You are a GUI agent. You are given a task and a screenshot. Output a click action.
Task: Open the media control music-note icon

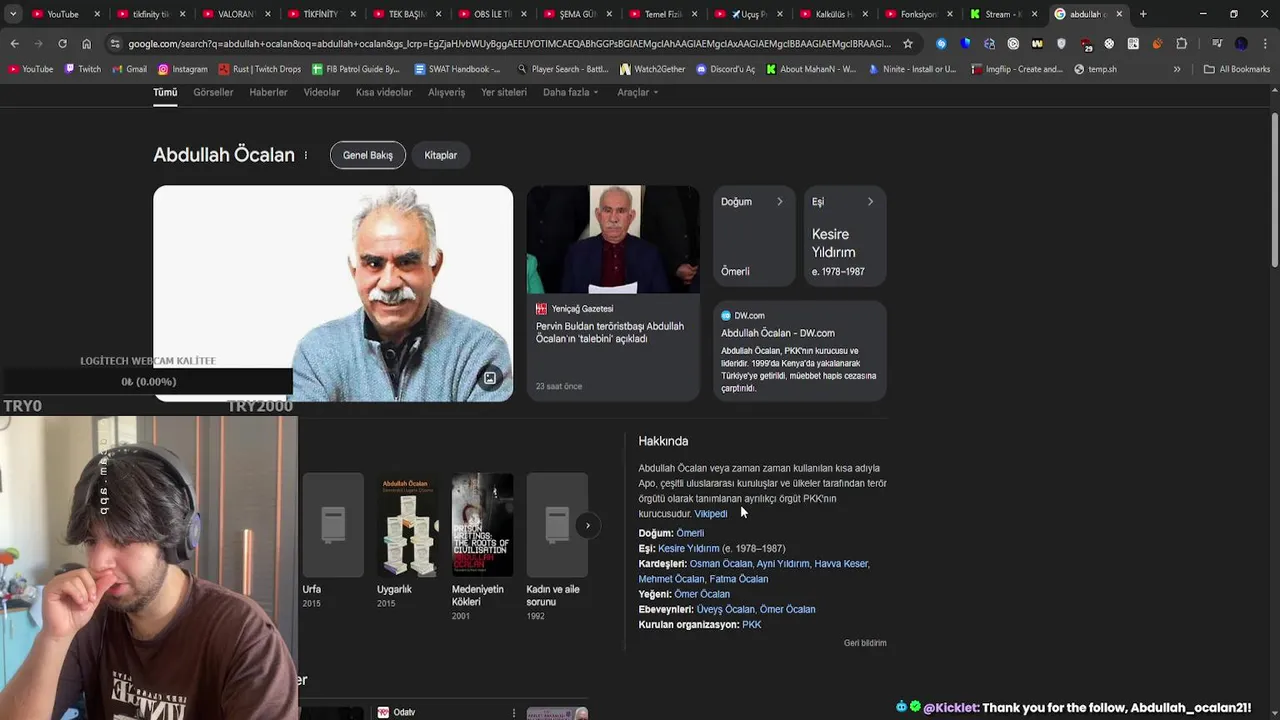coord(1217,44)
